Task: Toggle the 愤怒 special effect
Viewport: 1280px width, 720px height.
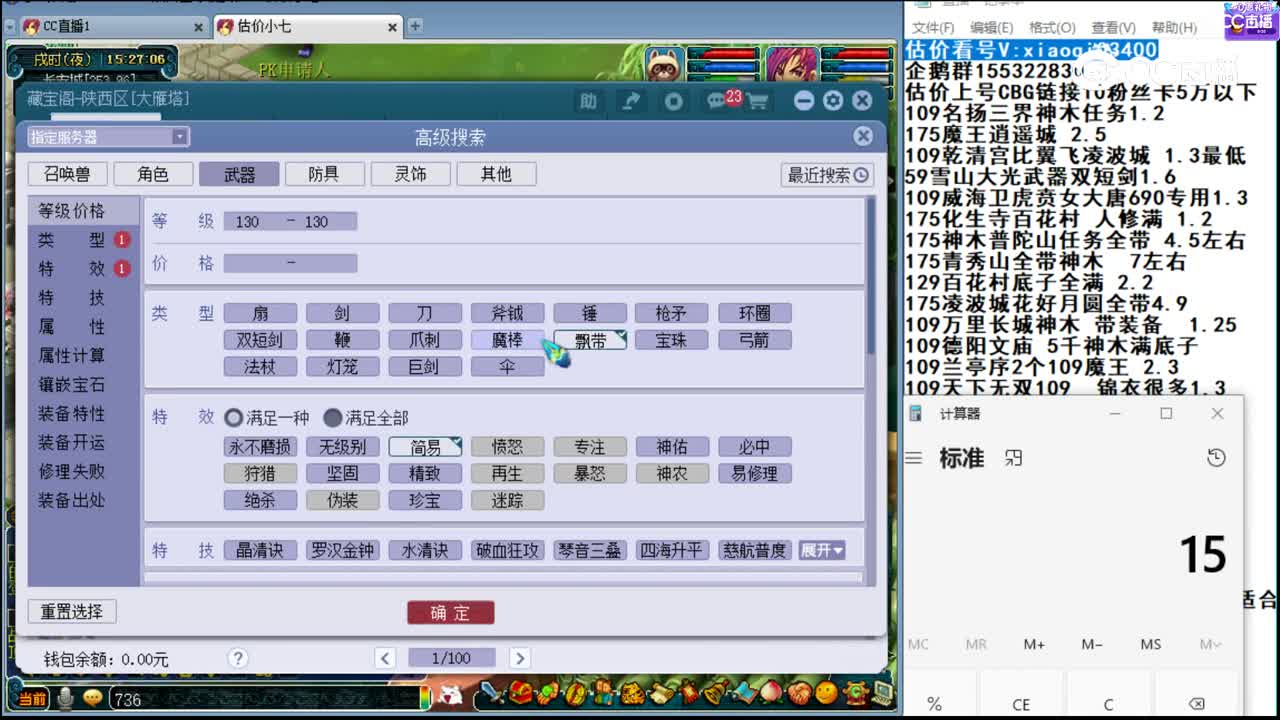Action: click(508, 447)
